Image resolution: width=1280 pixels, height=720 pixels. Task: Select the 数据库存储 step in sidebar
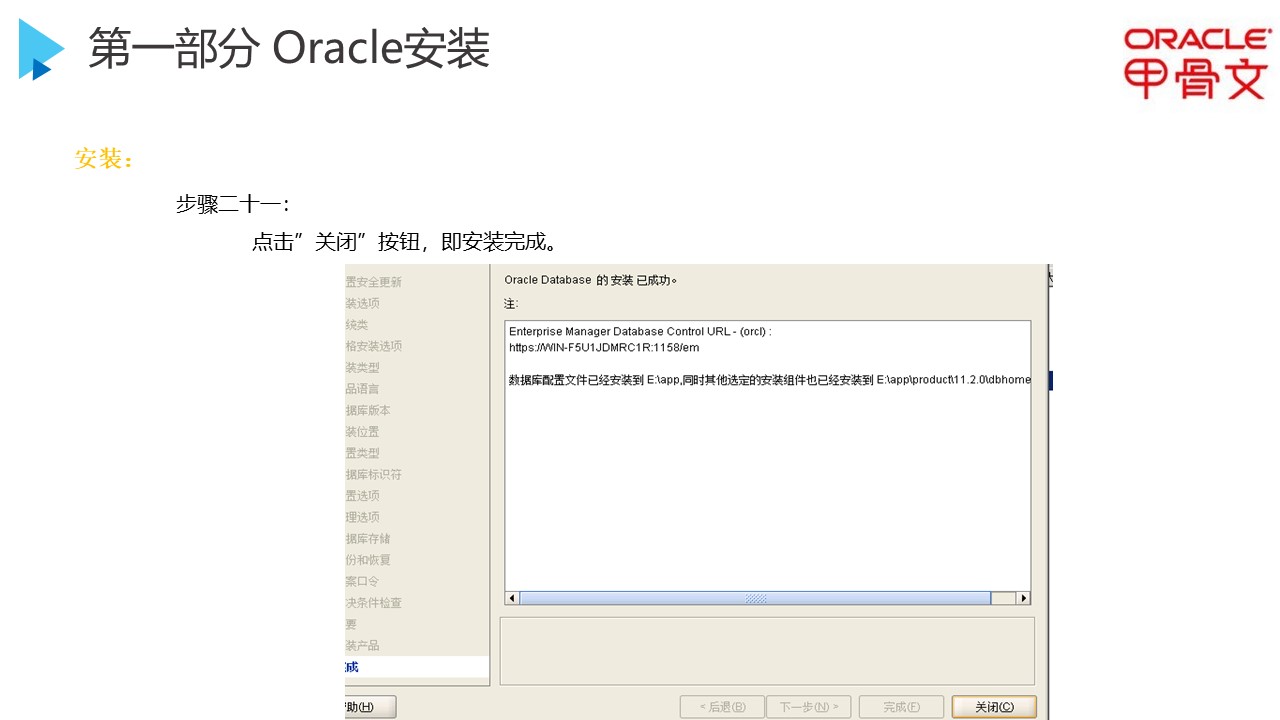coord(368,539)
